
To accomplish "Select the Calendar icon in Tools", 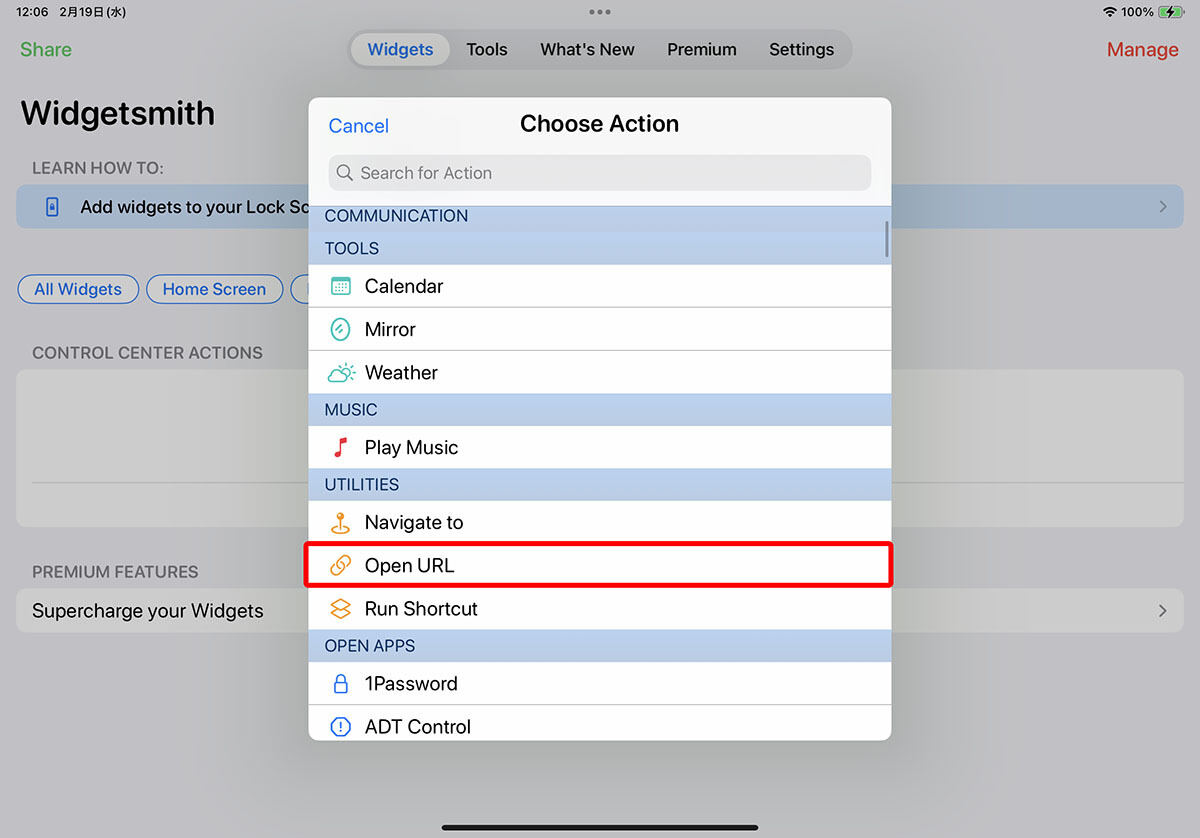I will [340, 286].
